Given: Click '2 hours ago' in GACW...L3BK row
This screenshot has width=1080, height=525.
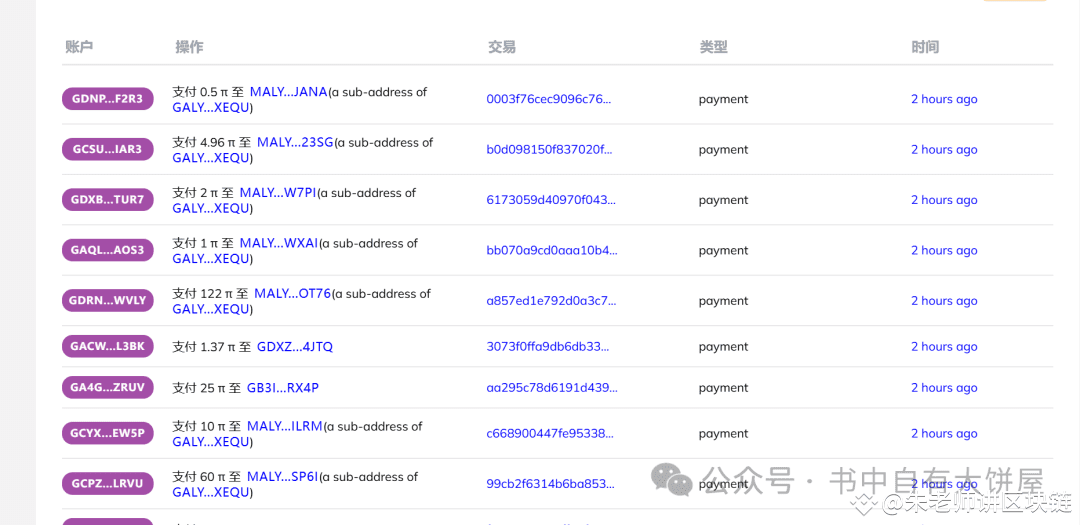Looking at the screenshot, I should click(944, 347).
